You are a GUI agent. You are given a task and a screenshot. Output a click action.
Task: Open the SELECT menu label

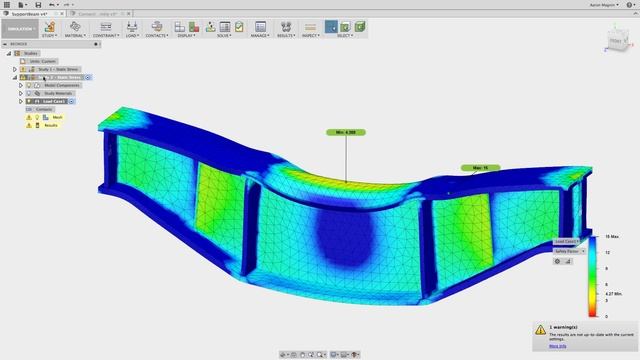click(x=345, y=36)
